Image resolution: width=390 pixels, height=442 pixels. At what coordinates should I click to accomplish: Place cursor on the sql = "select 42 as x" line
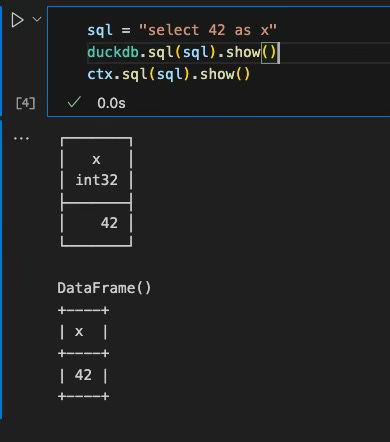(x=182, y=30)
